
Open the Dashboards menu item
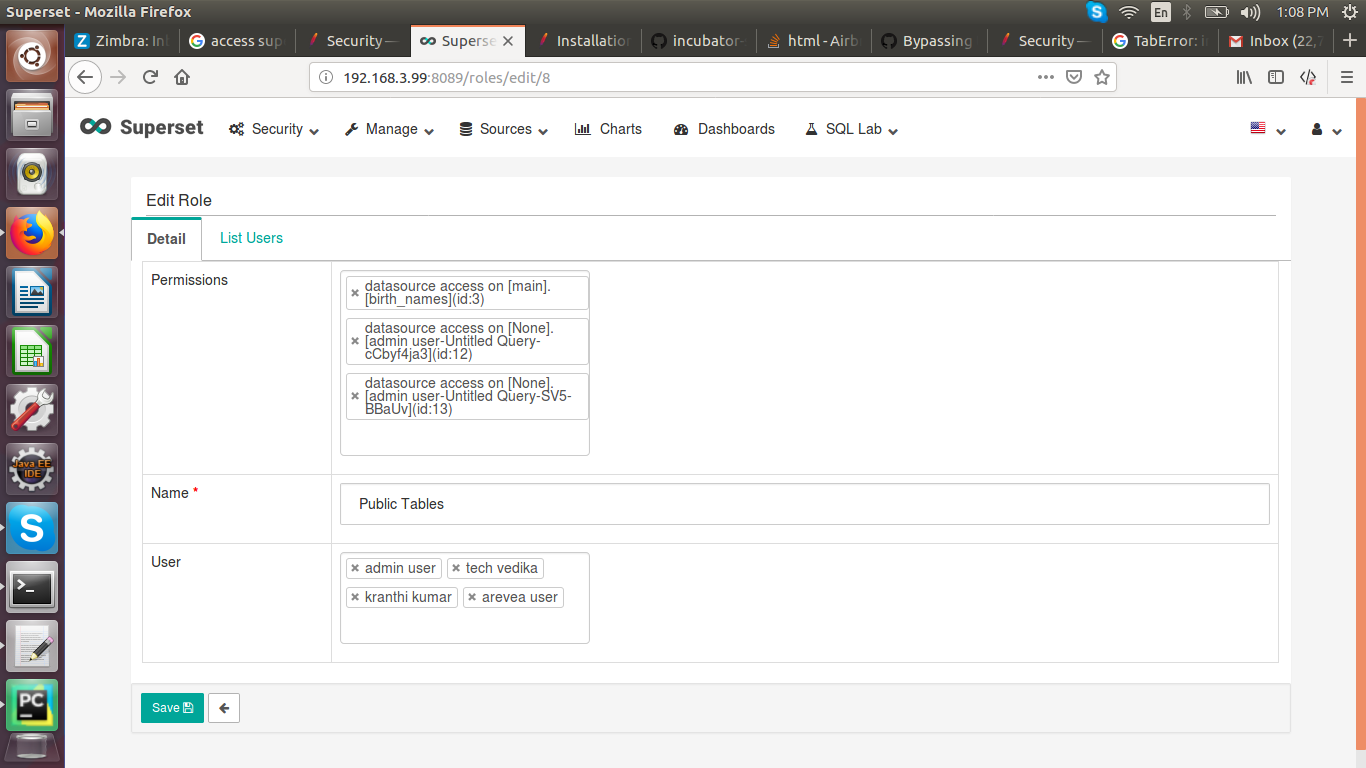[x=723, y=129]
